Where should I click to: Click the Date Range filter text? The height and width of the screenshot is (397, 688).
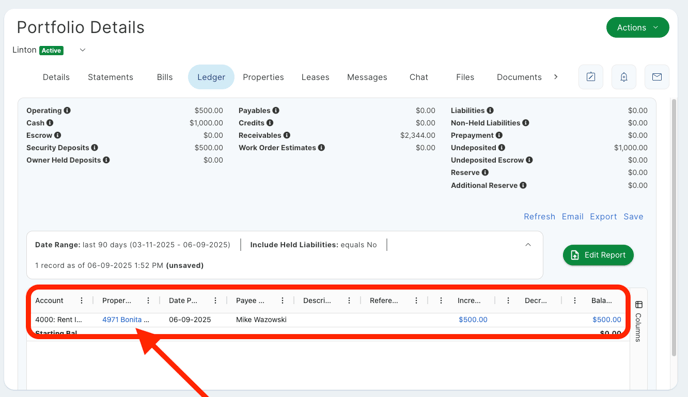133,245
